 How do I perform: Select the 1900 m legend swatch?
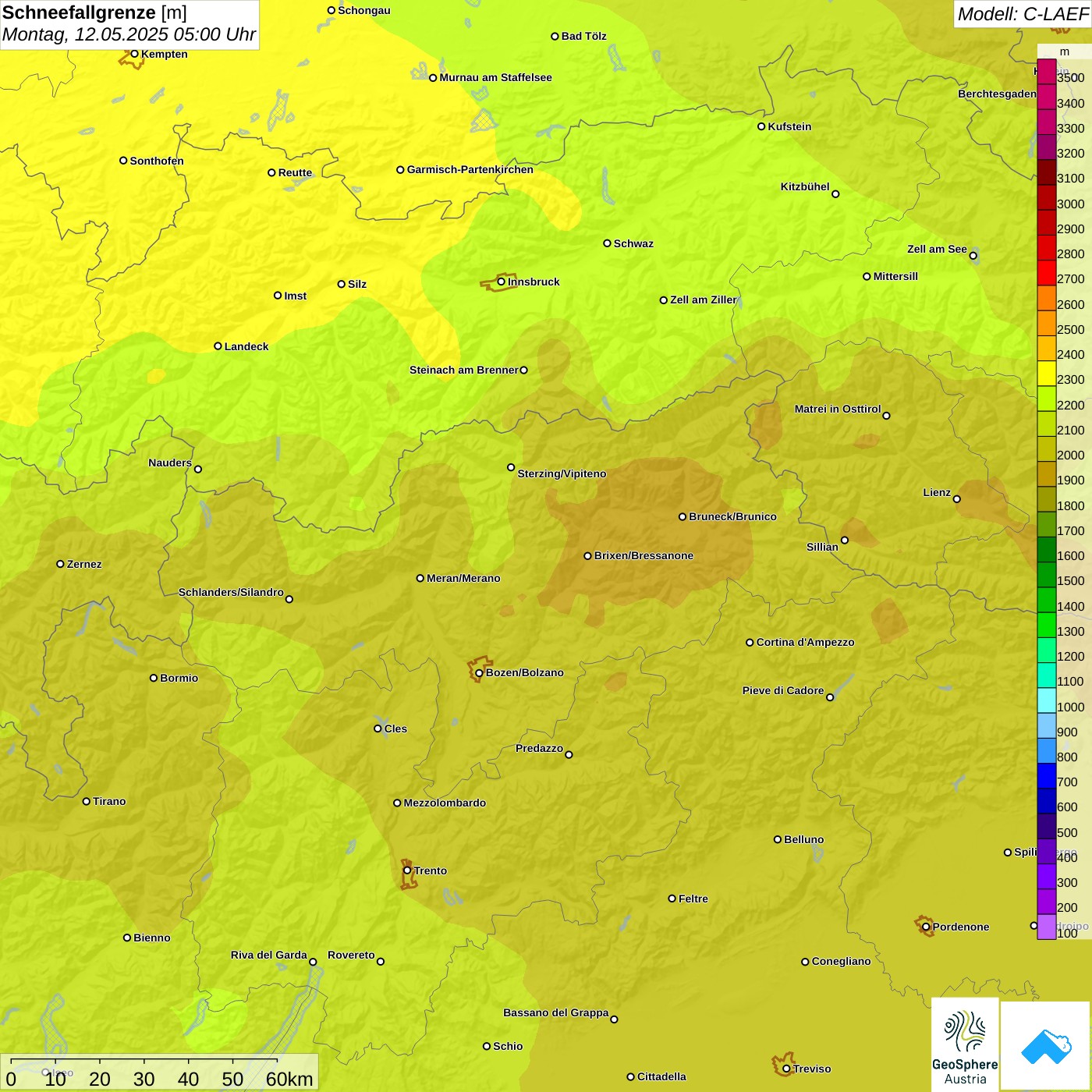[1047, 474]
